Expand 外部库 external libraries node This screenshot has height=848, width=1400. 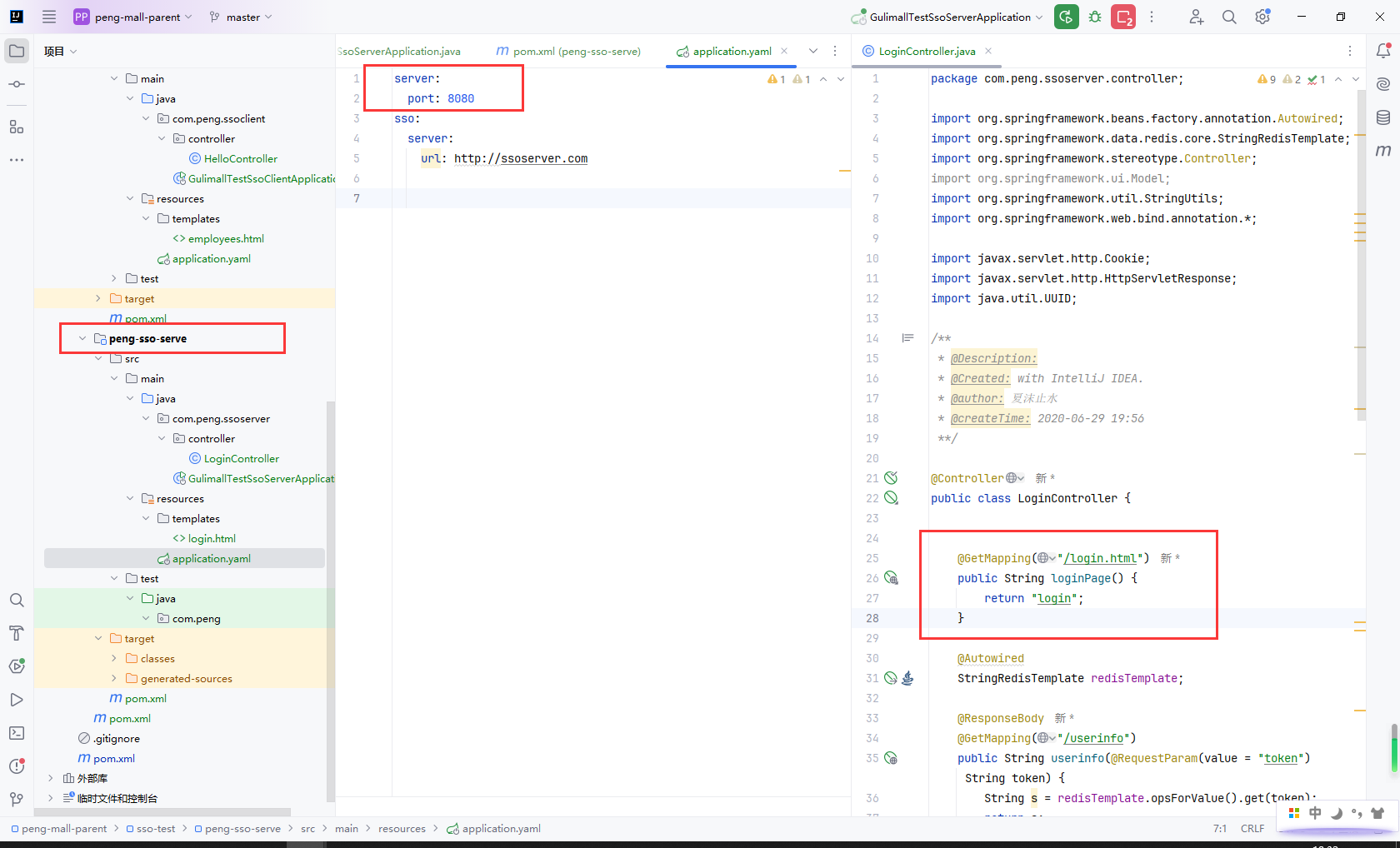(51, 778)
